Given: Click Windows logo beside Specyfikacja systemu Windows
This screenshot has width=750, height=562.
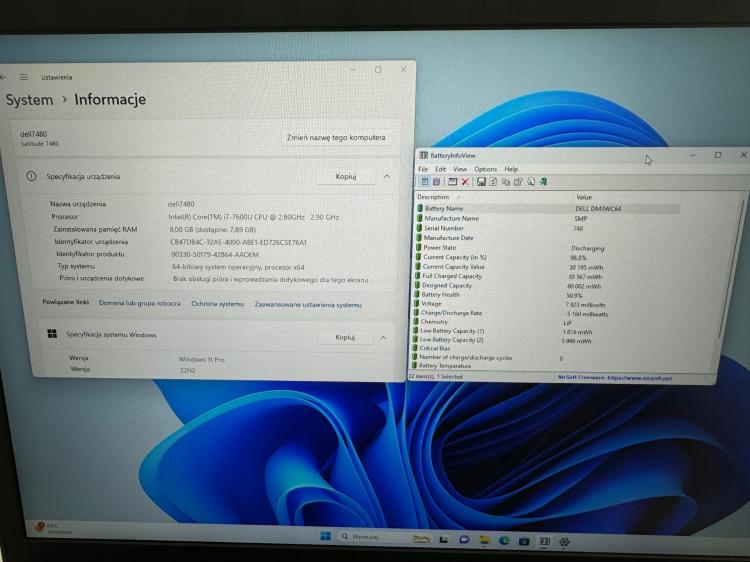Looking at the screenshot, I should point(52,334).
